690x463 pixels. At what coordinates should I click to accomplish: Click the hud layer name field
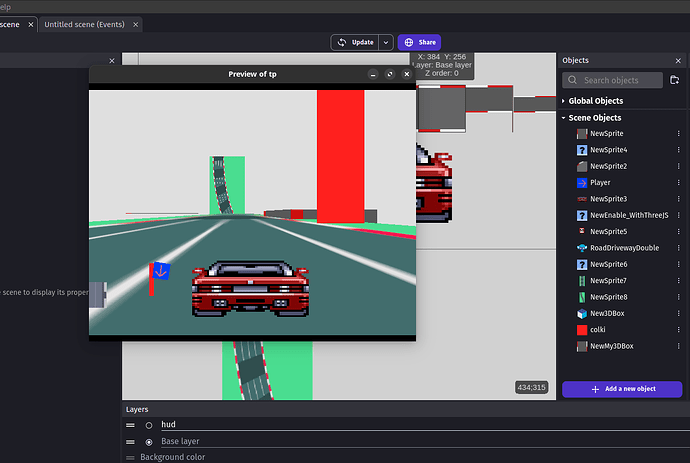point(425,425)
